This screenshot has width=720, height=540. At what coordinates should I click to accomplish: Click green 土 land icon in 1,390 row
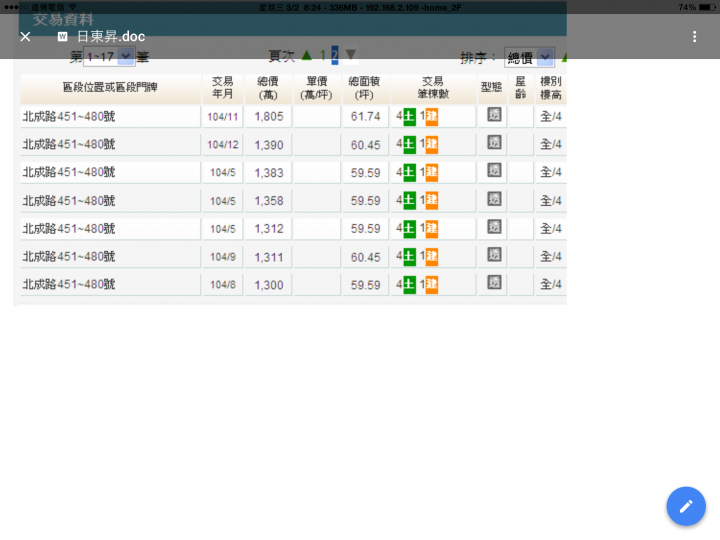(409, 145)
